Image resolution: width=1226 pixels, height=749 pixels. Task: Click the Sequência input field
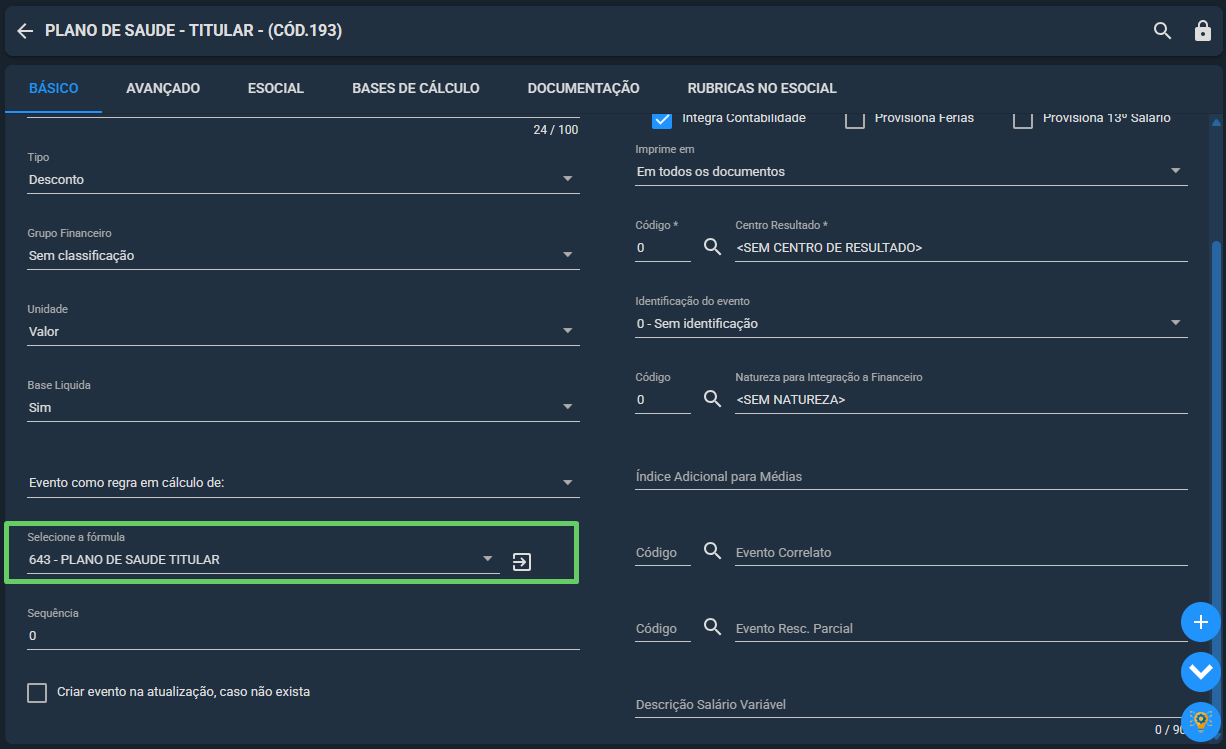pyautogui.click(x=303, y=635)
